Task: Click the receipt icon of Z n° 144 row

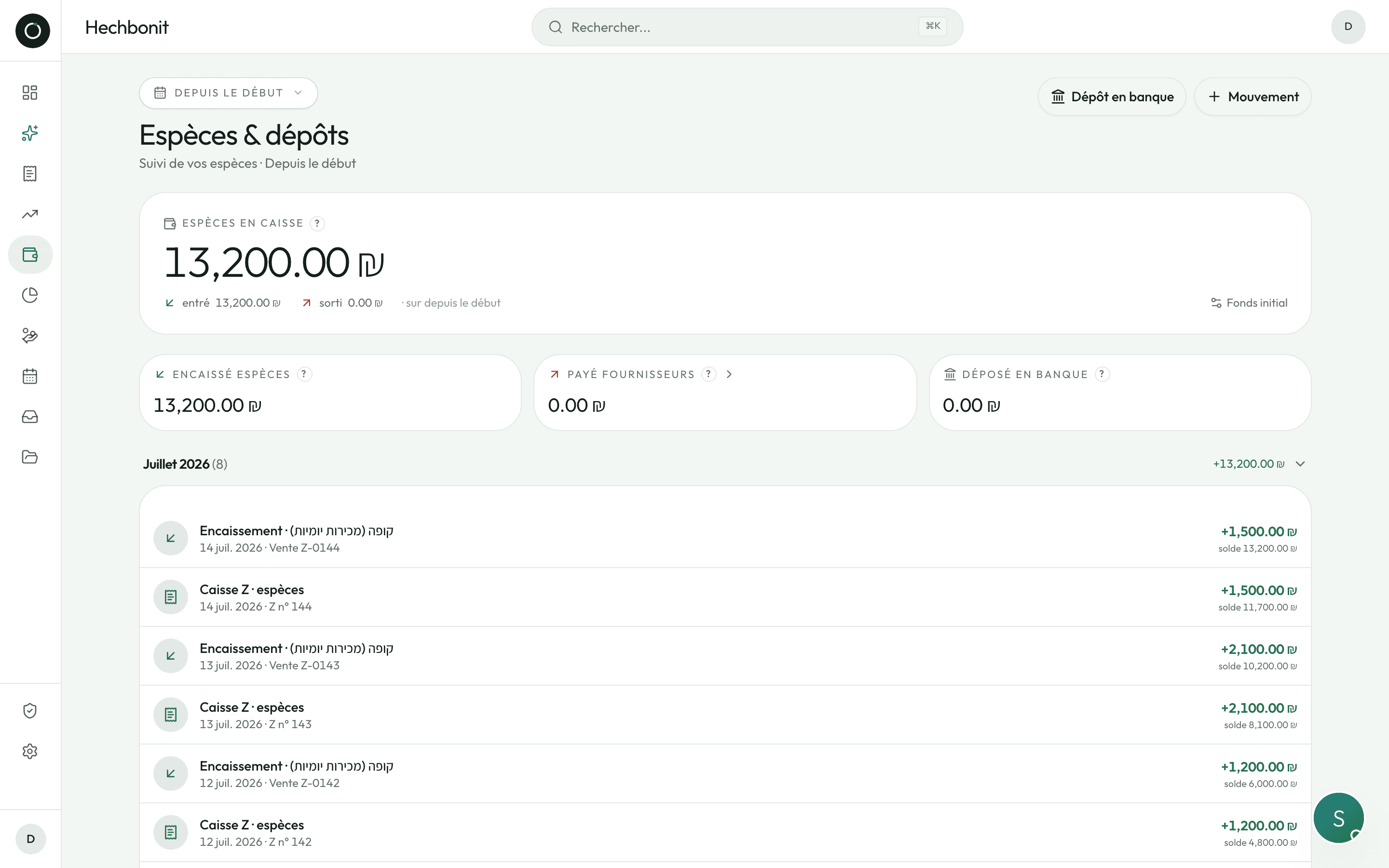Action: coord(170,597)
